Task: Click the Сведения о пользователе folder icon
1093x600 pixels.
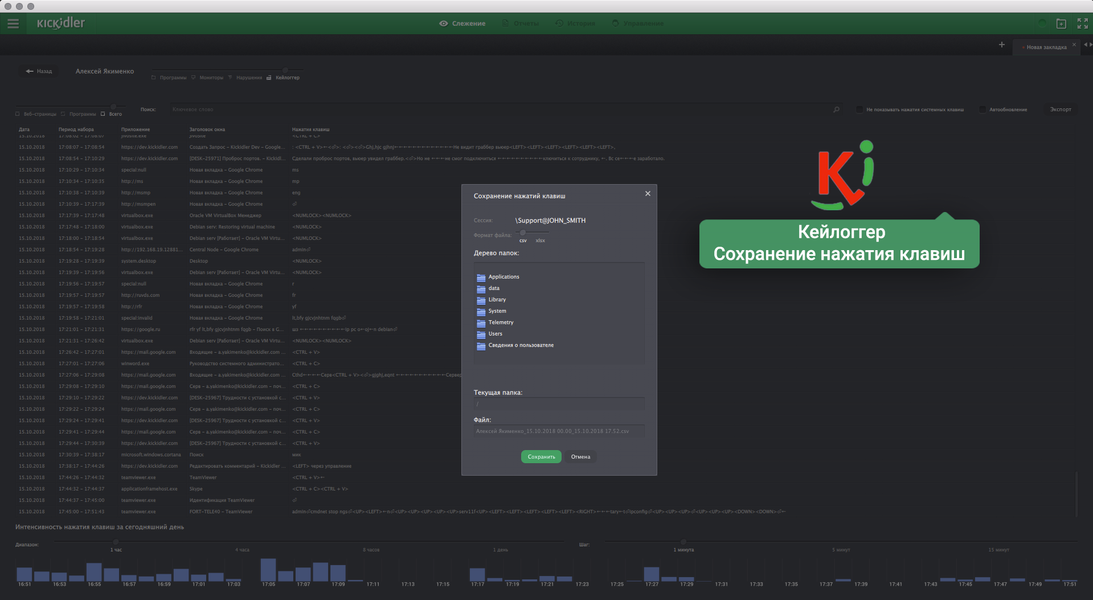Action: [x=481, y=346]
